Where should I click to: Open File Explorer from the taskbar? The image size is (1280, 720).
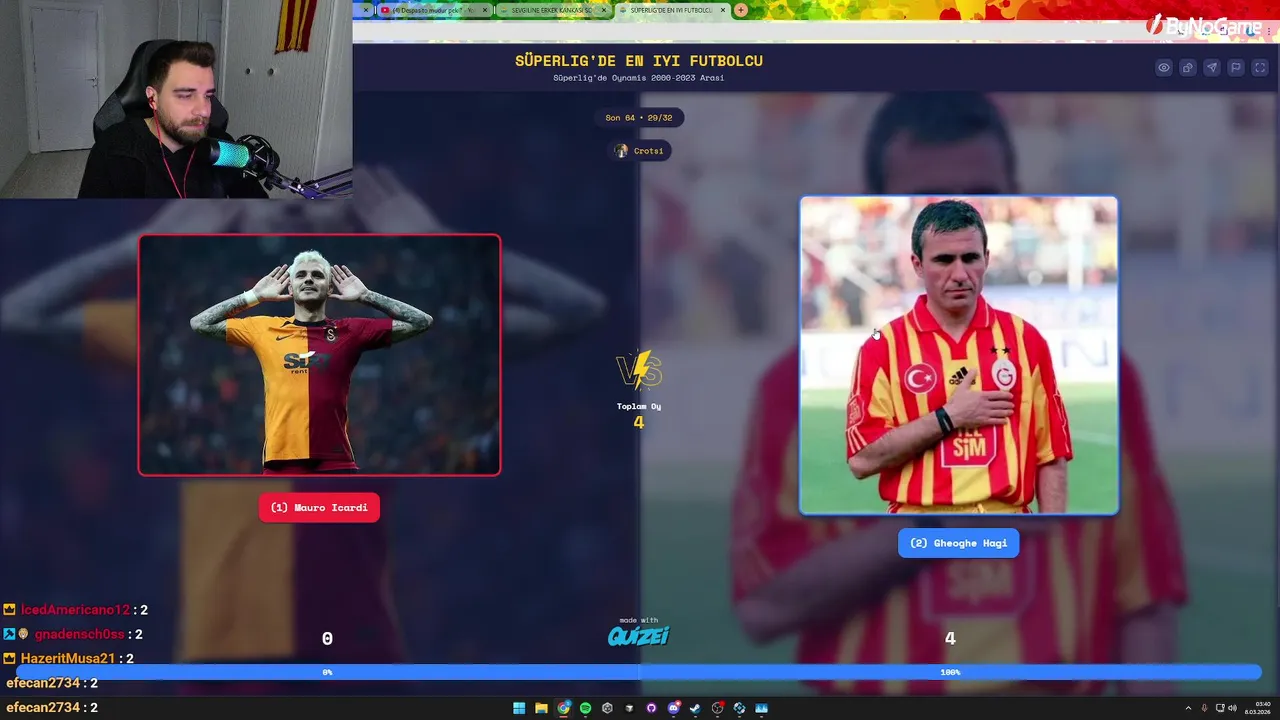point(541,708)
